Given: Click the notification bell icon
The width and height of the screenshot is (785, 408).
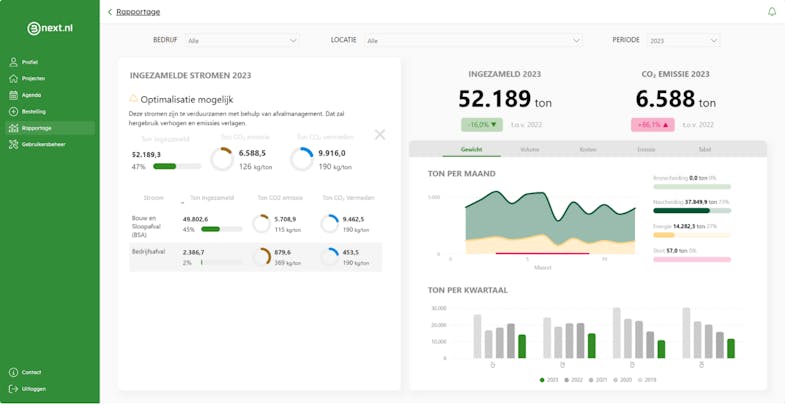Looking at the screenshot, I should coord(772,12).
